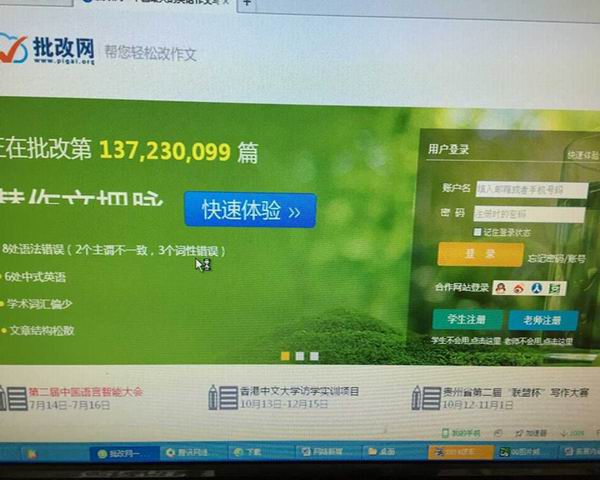Log in with the QQ penguin icon

coord(500,288)
